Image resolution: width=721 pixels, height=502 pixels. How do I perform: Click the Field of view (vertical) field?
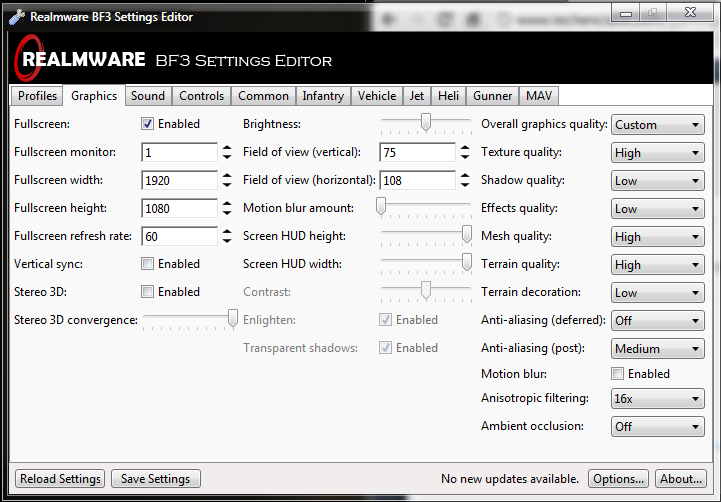pos(418,152)
